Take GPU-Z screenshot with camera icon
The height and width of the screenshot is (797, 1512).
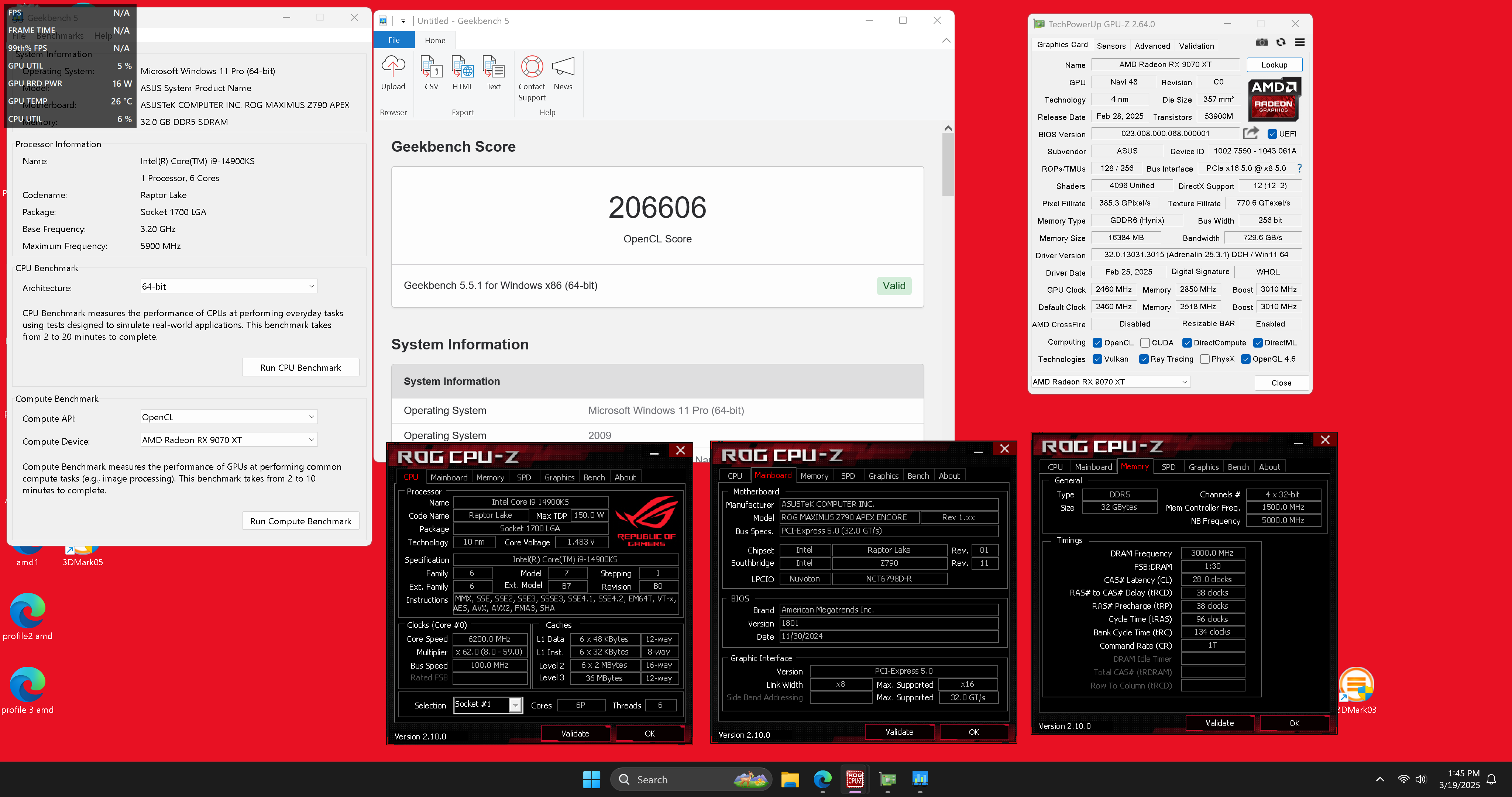click(1262, 42)
